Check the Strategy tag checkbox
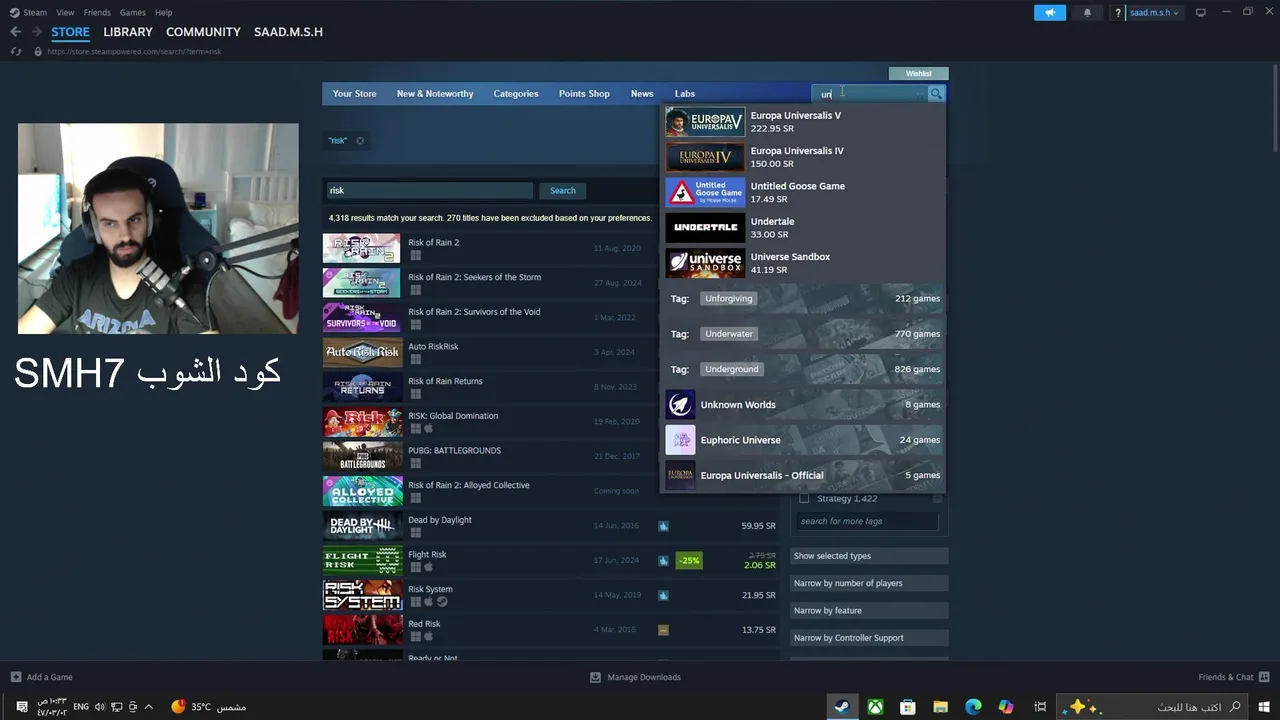 click(x=804, y=498)
